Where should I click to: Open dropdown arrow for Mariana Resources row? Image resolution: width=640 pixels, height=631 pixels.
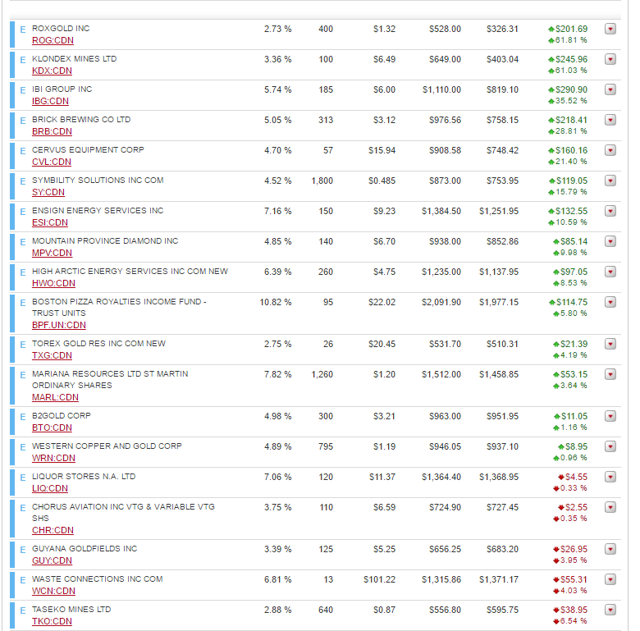pyautogui.click(x=610, y=374)
